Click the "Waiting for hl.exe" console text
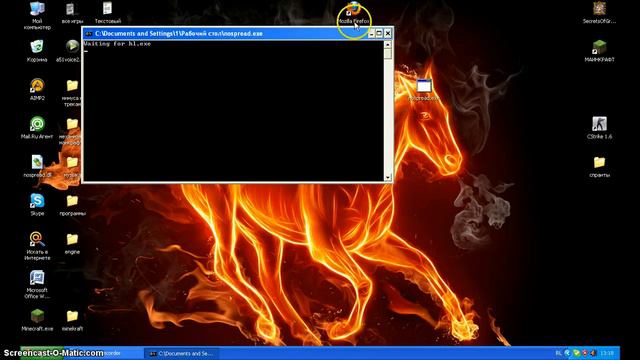The width and height of the screenshot is (640, 360). [118, 44]
